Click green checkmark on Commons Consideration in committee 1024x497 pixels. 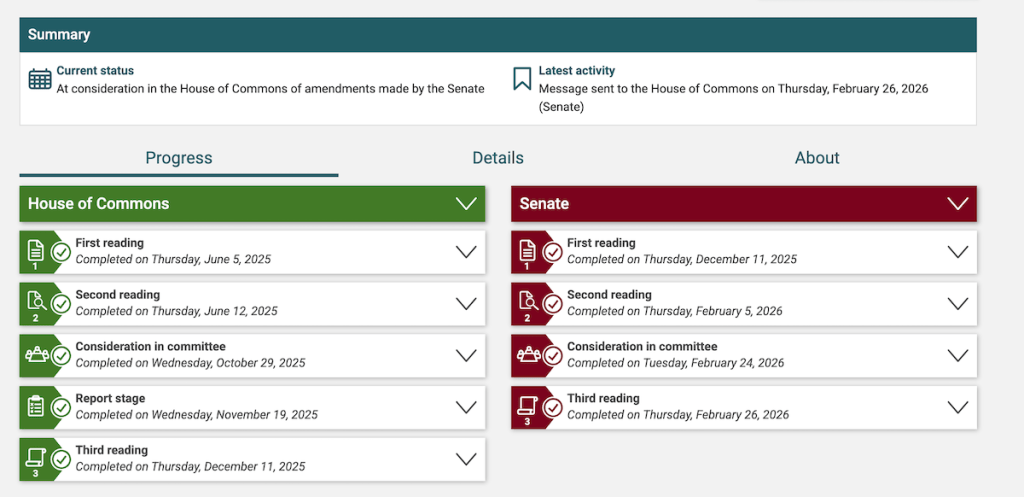[x=61, y=356]
